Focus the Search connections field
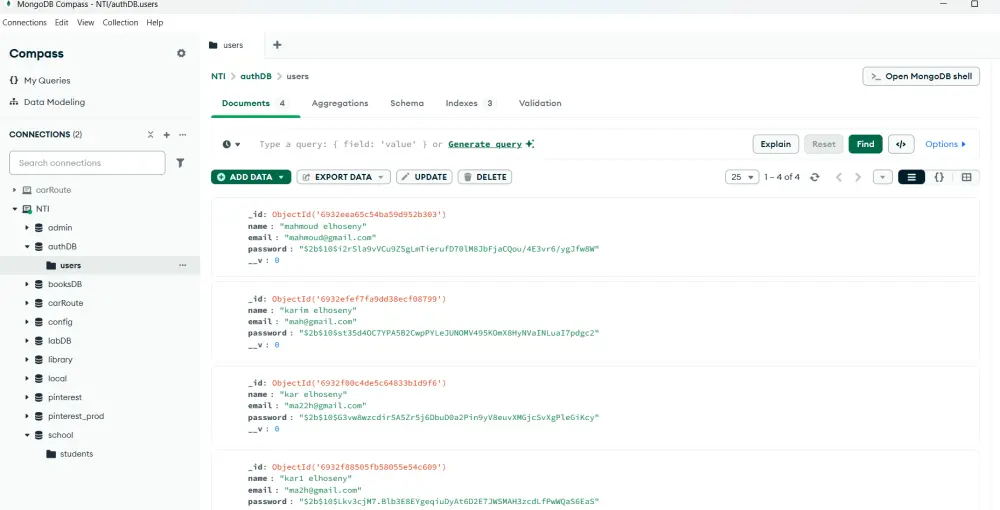 click(x=87, y=163)
